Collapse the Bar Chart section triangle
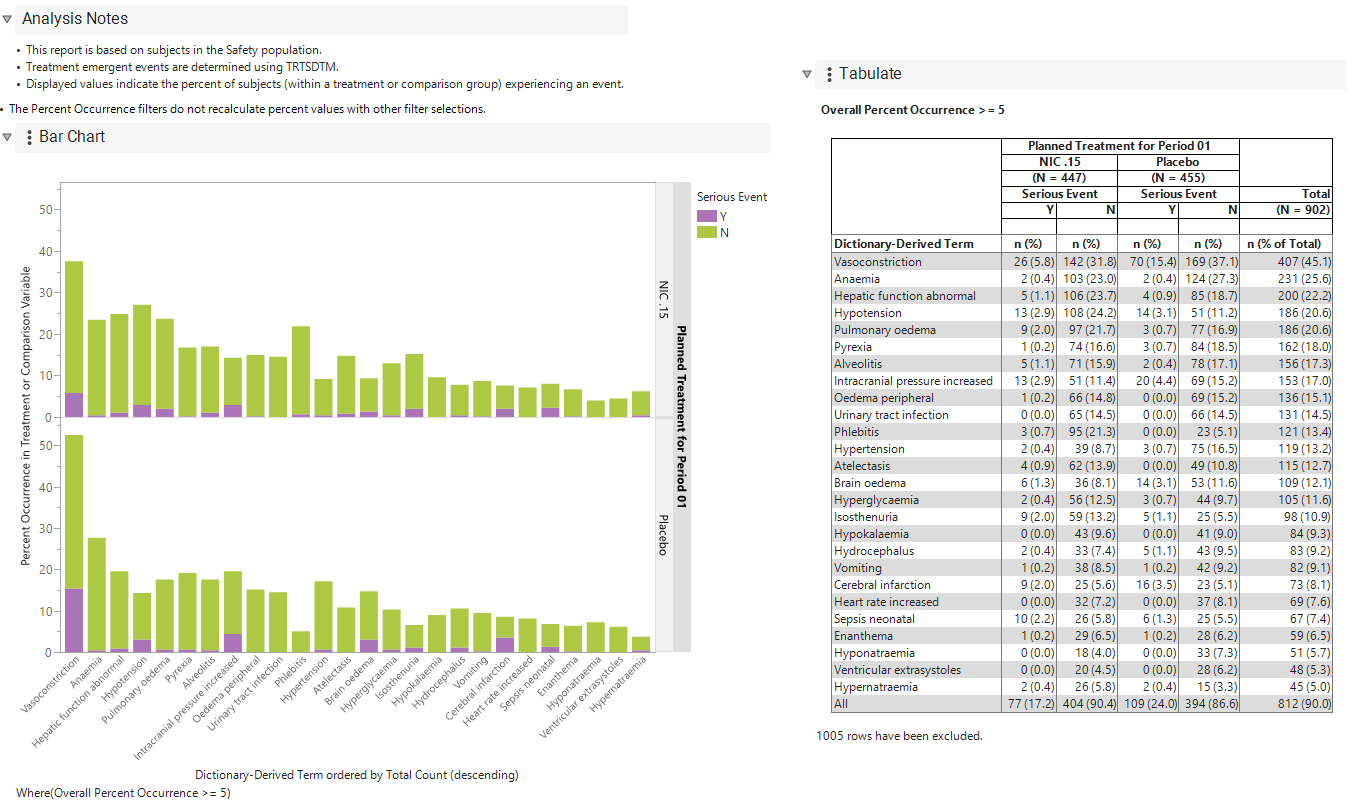Image resolution: width=1357 pixels, height=807 pixels. [8, 137]
